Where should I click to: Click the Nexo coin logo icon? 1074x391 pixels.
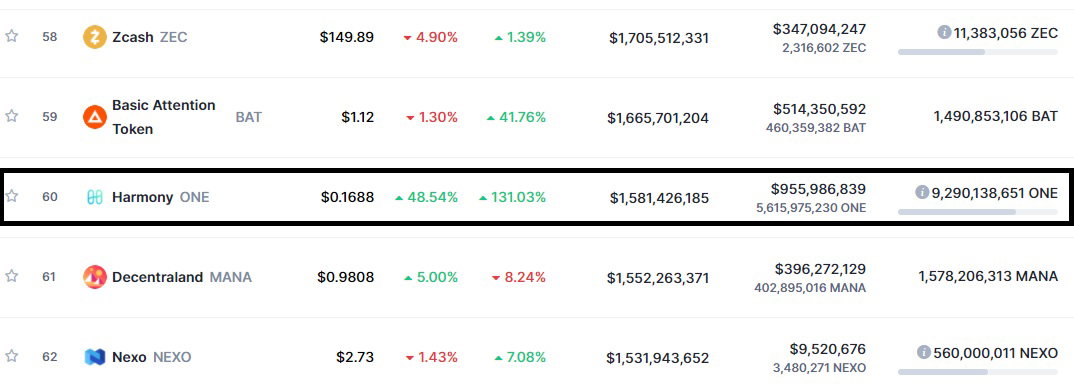(x=95, y=357)
